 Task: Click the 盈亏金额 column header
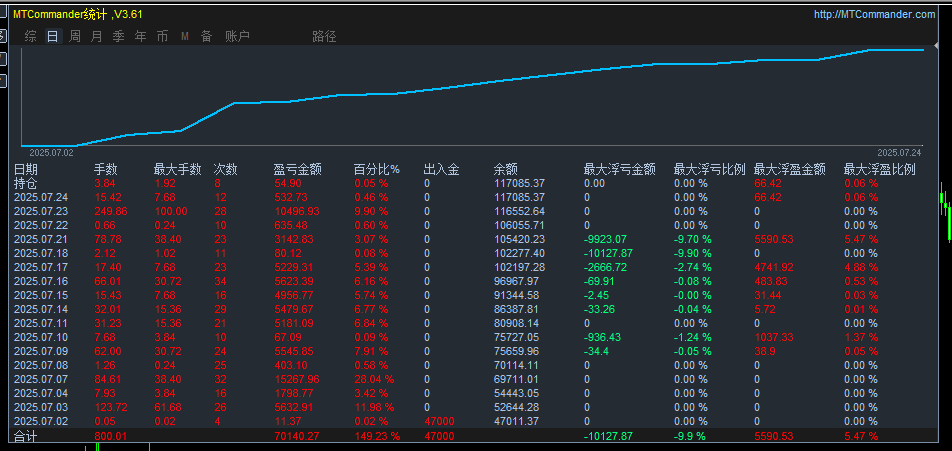298,169
